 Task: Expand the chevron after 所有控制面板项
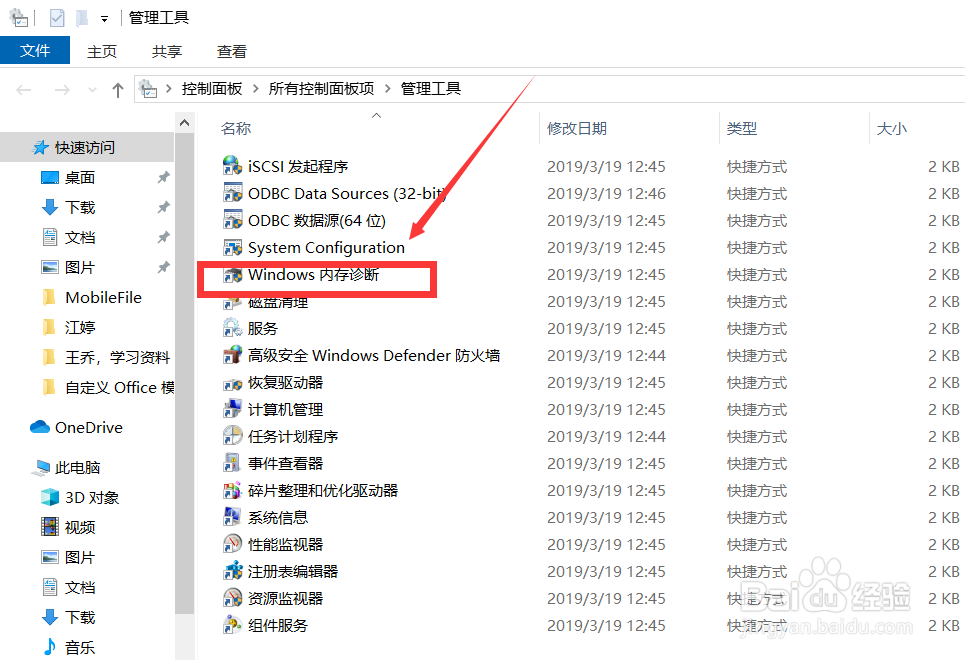click(387, 89)
